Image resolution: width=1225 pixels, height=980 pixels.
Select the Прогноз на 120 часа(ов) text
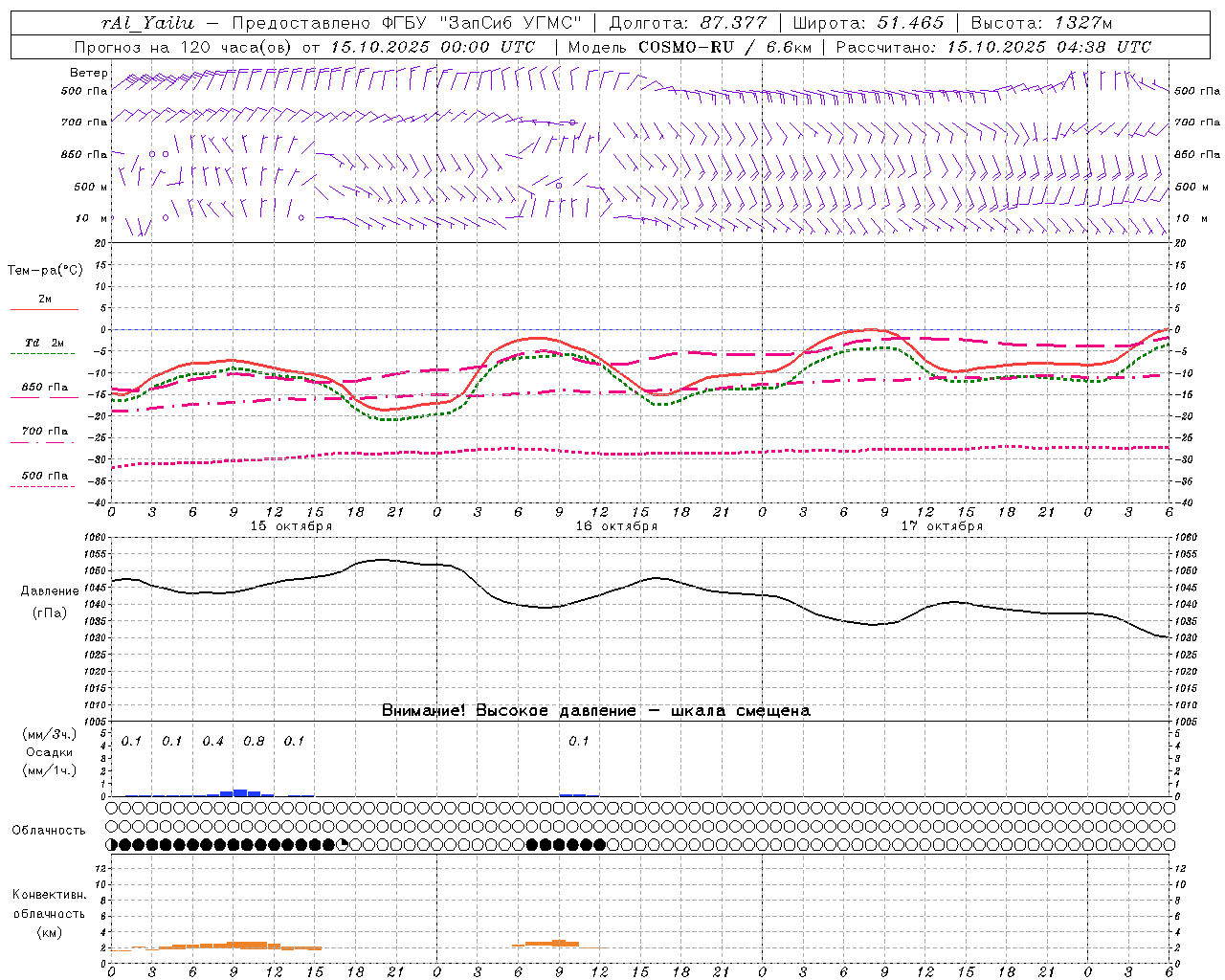184,47
